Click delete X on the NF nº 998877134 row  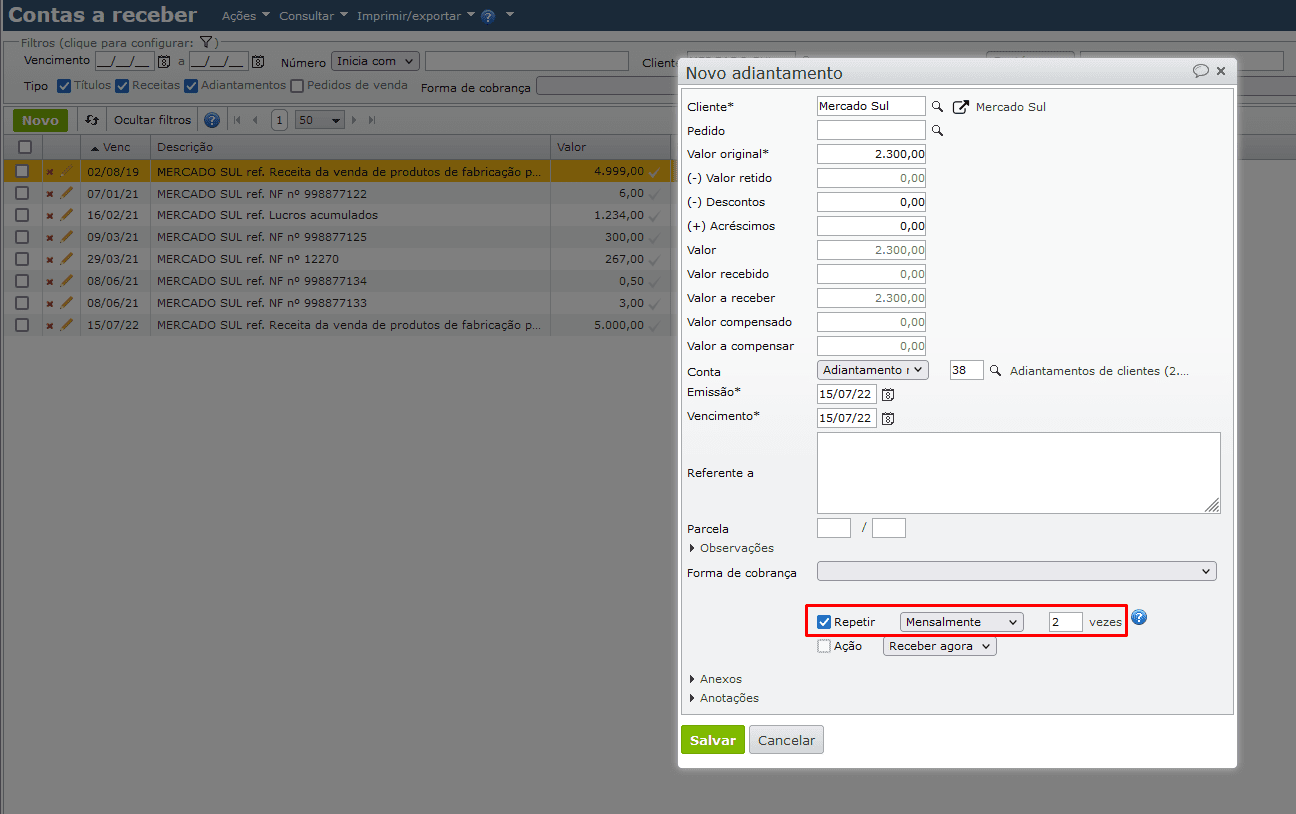click(49, 282)
